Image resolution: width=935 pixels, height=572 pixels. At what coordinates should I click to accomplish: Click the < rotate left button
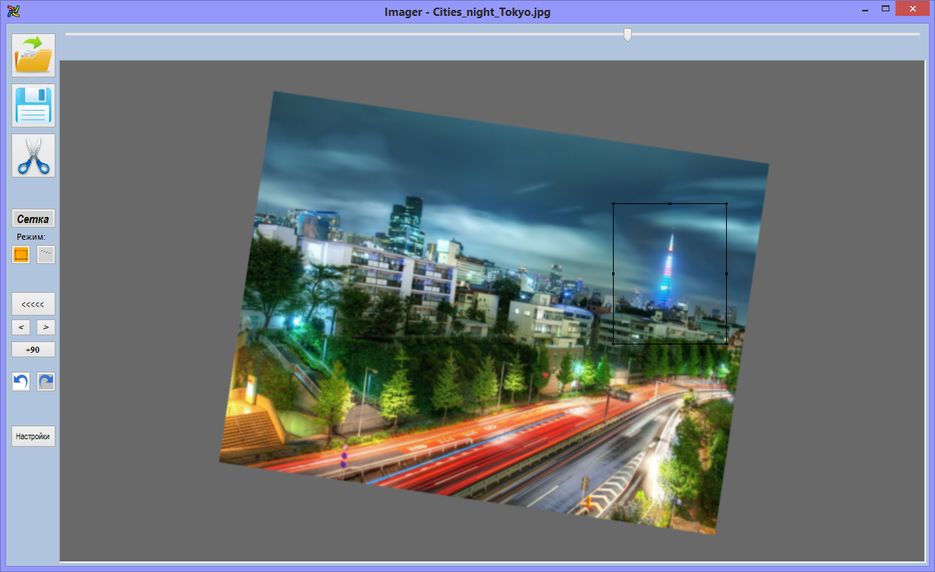pos(21,327)
